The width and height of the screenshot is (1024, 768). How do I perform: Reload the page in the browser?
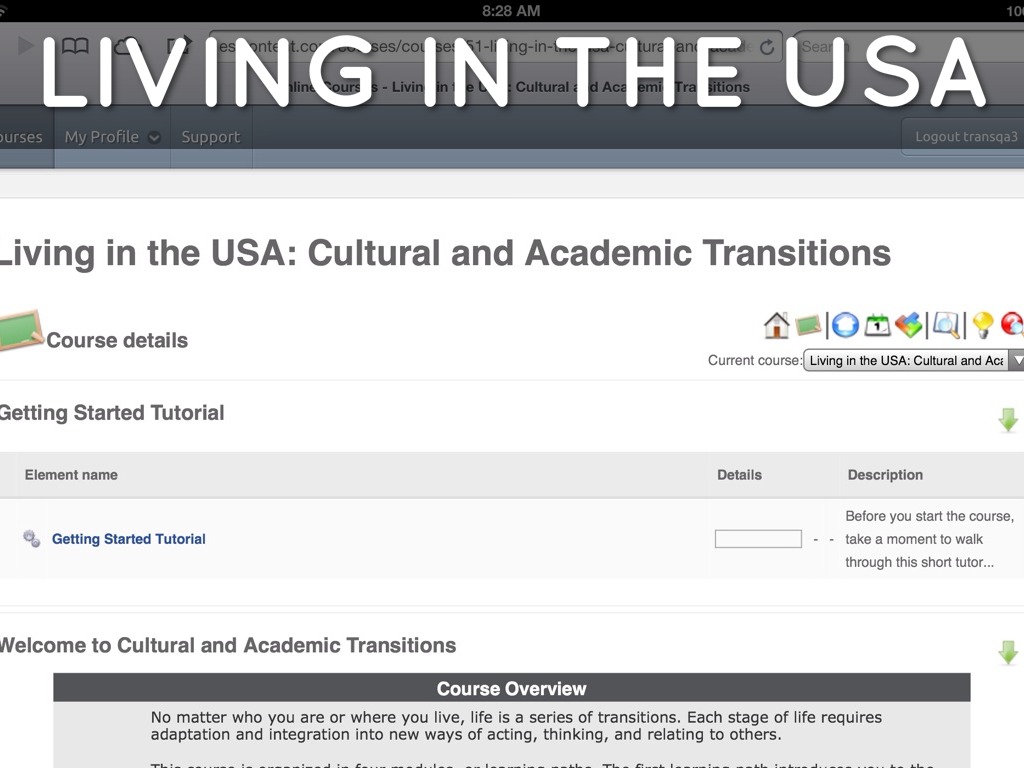click(x=767, y=47)
